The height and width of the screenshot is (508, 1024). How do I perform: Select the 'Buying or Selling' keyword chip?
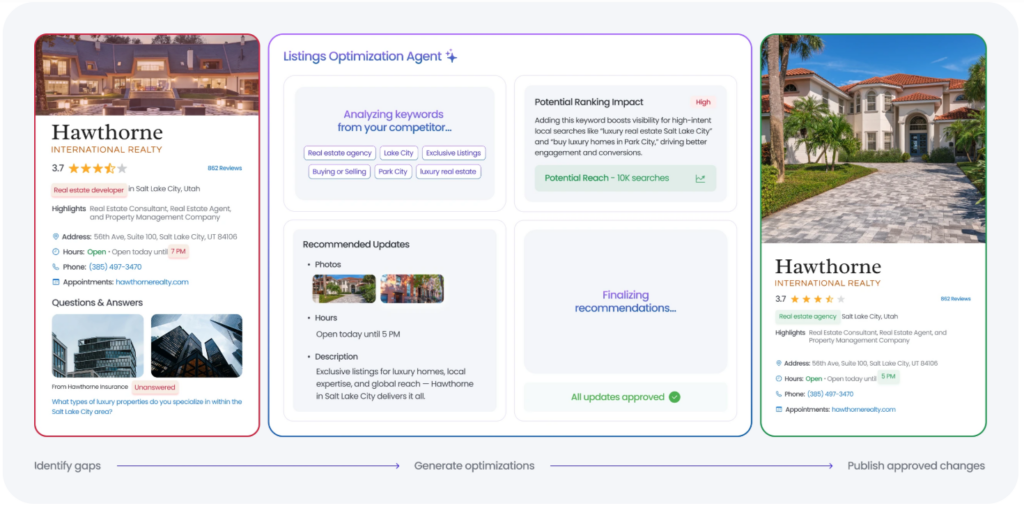coord(338,172)
